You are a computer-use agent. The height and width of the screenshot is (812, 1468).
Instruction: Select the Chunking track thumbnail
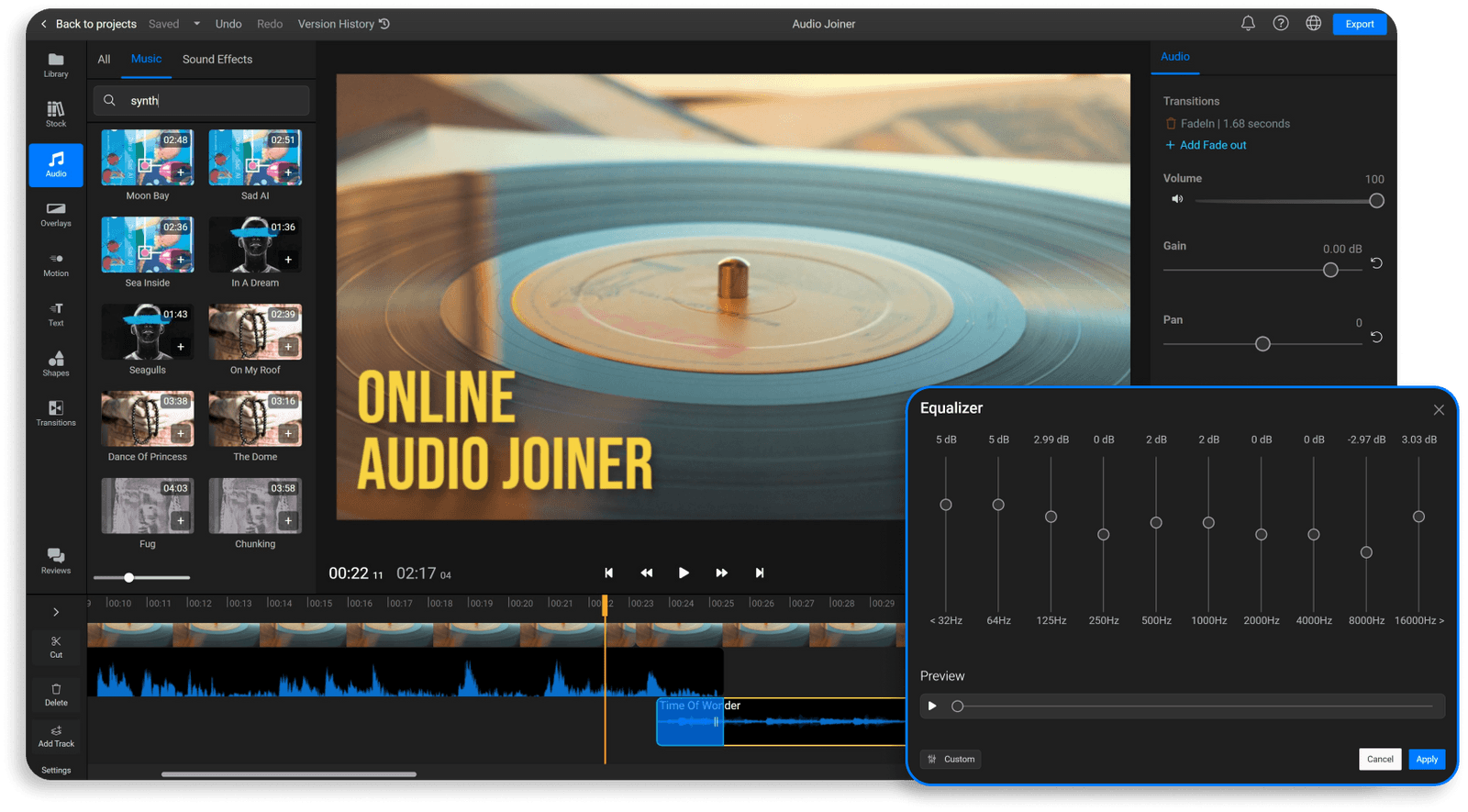[255, 506]
